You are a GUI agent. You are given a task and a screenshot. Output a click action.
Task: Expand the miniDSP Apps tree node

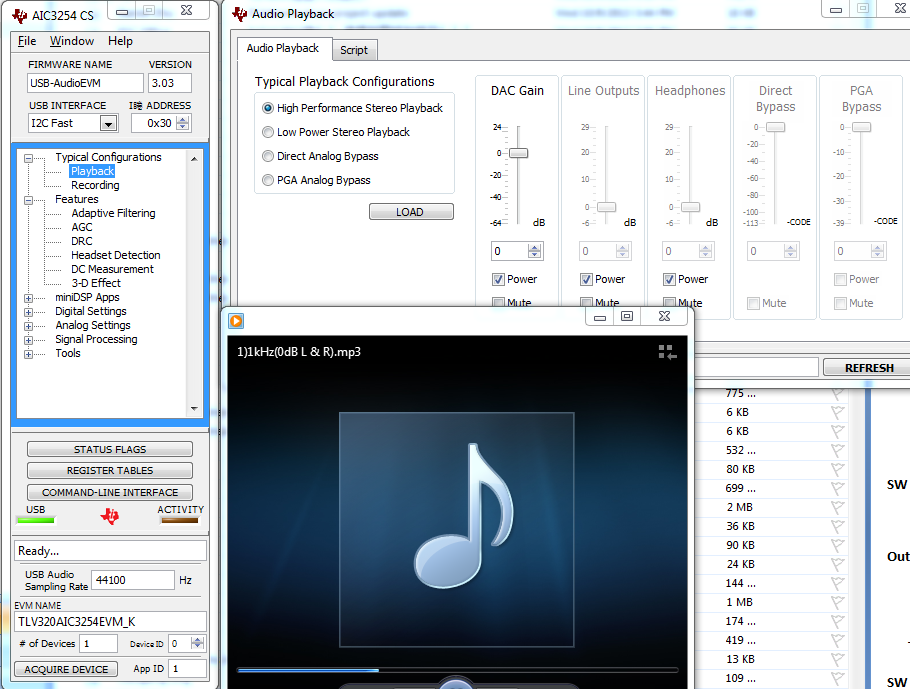pos(28,298)
